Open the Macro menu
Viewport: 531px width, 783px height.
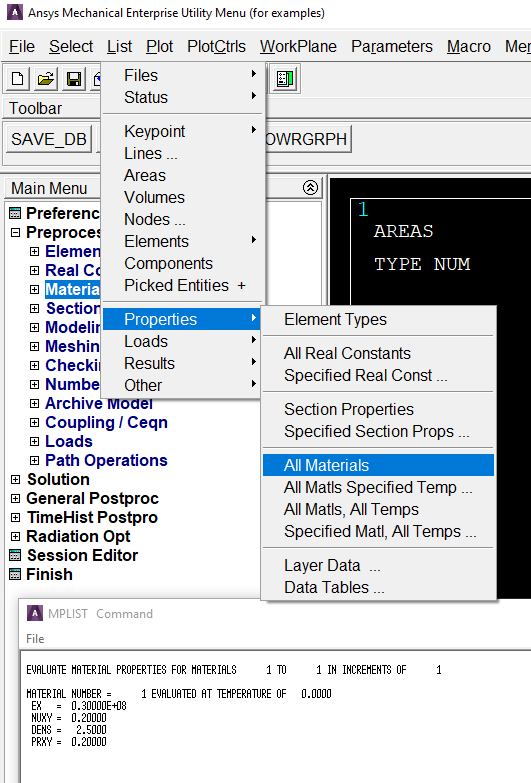tap(469, 46)
